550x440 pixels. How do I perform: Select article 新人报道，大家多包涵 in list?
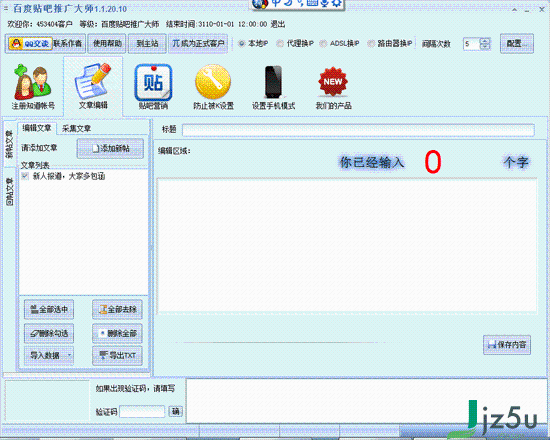(69, 176)
